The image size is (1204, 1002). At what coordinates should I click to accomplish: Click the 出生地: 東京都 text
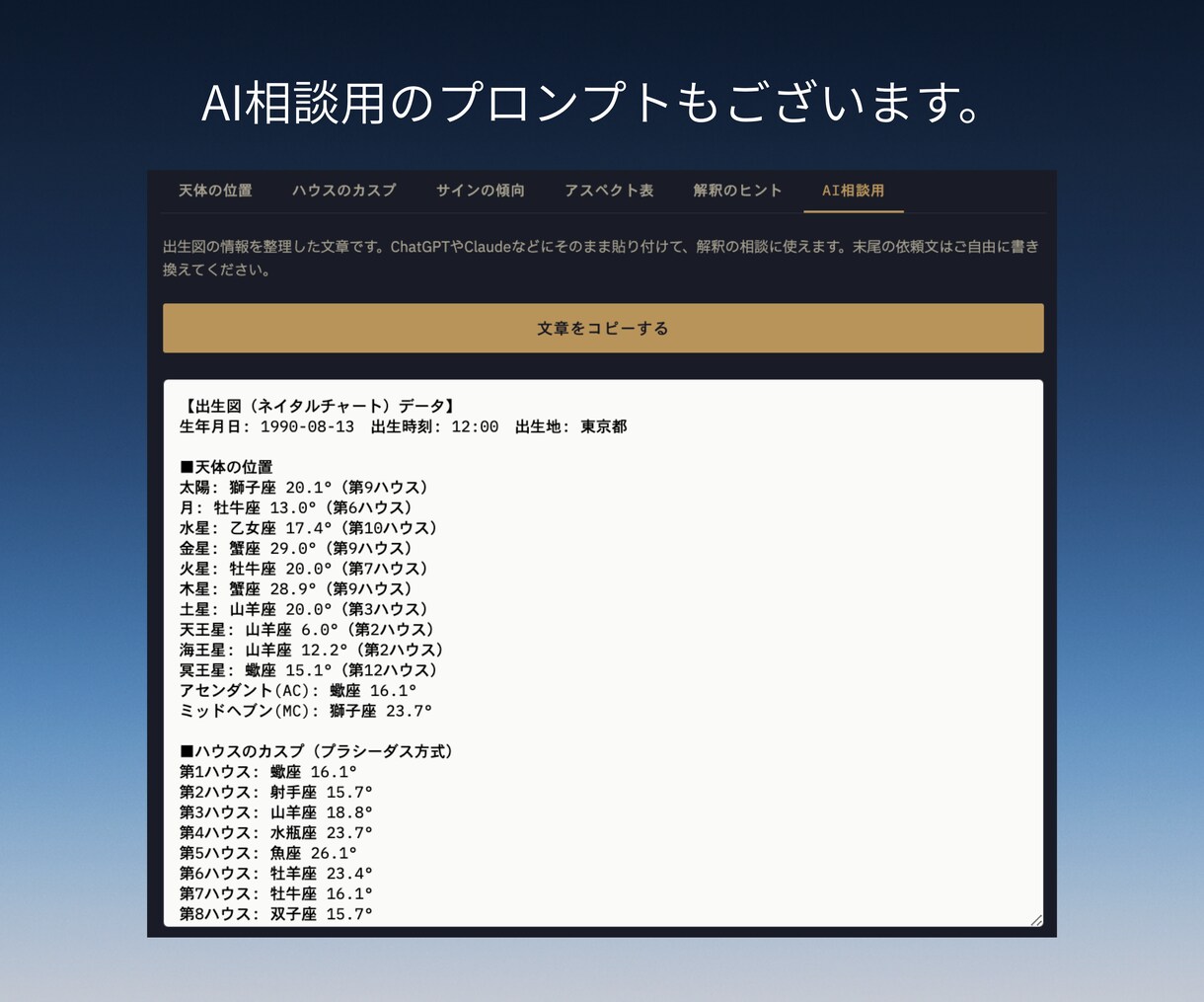point(571,426)
